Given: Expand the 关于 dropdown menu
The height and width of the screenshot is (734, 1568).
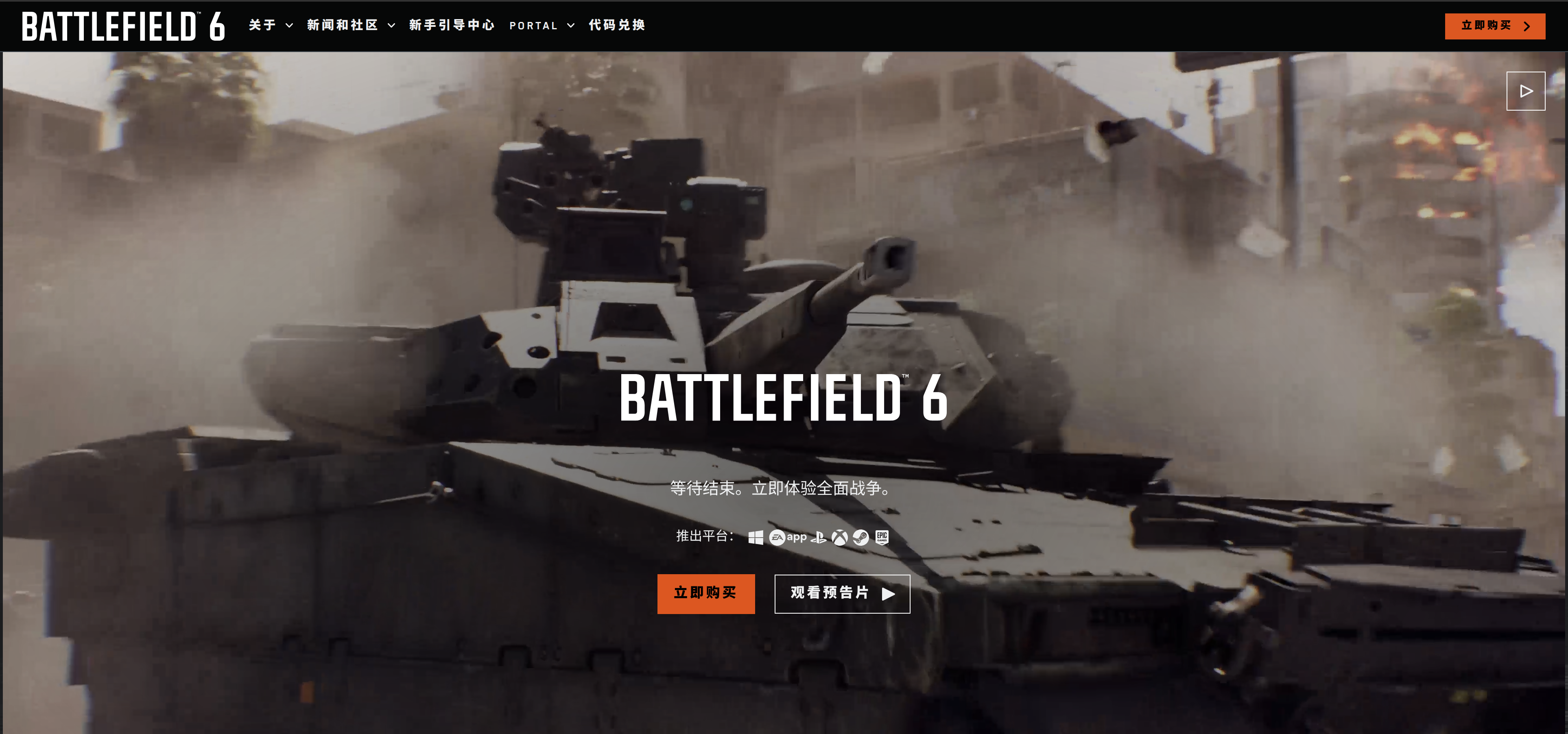Looking at the screenshot, I should pyautogui.click(x=271, y=26).
